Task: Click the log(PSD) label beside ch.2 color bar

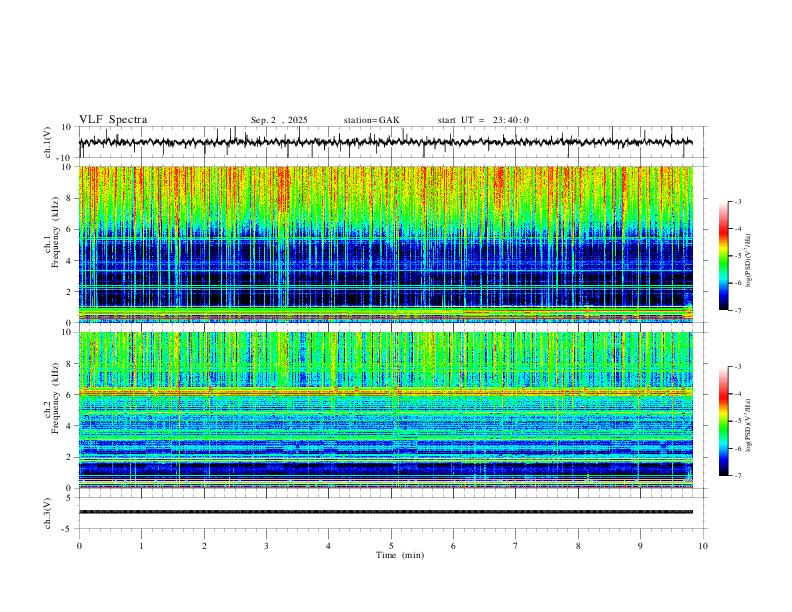Action: (748, 425)
